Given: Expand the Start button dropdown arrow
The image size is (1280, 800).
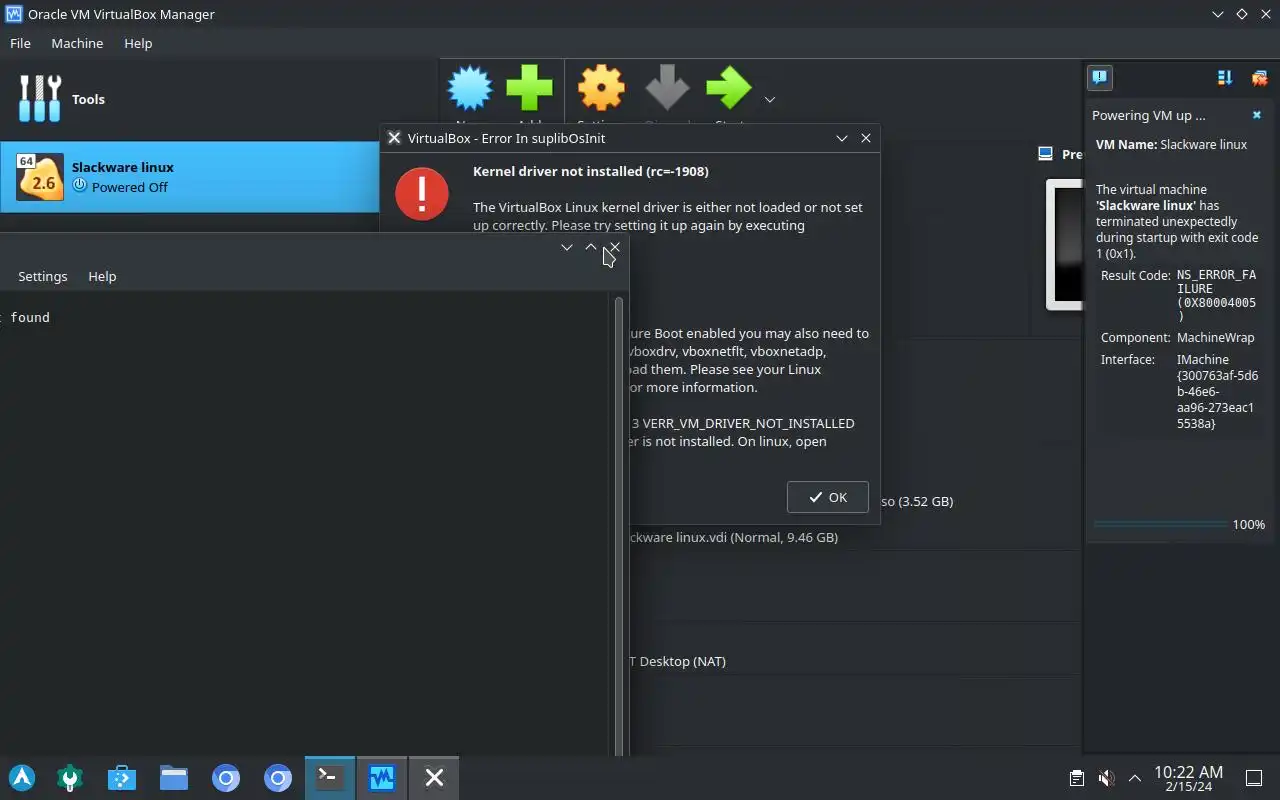Looking at the screenshot, I should pos(769,100).
